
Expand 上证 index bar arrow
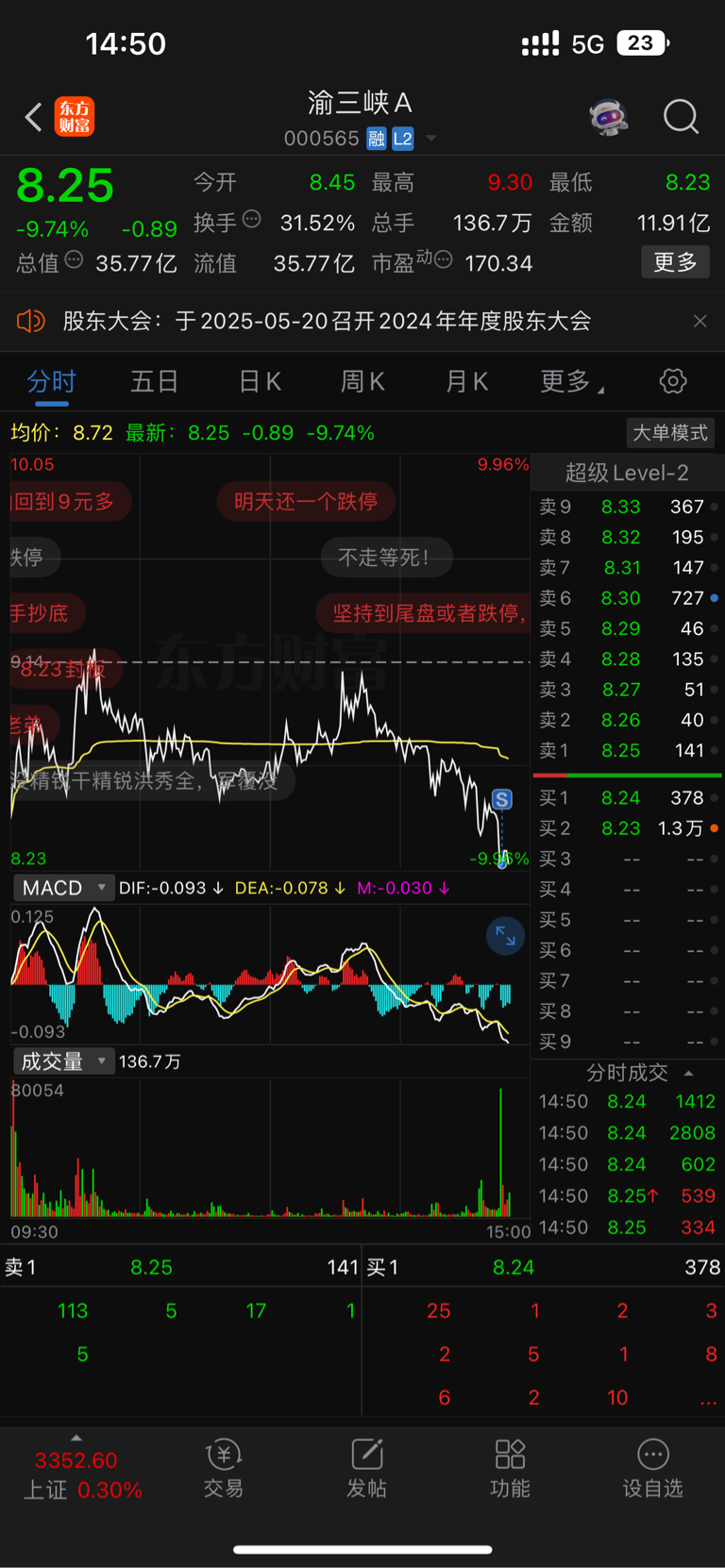pos(76,1438)
